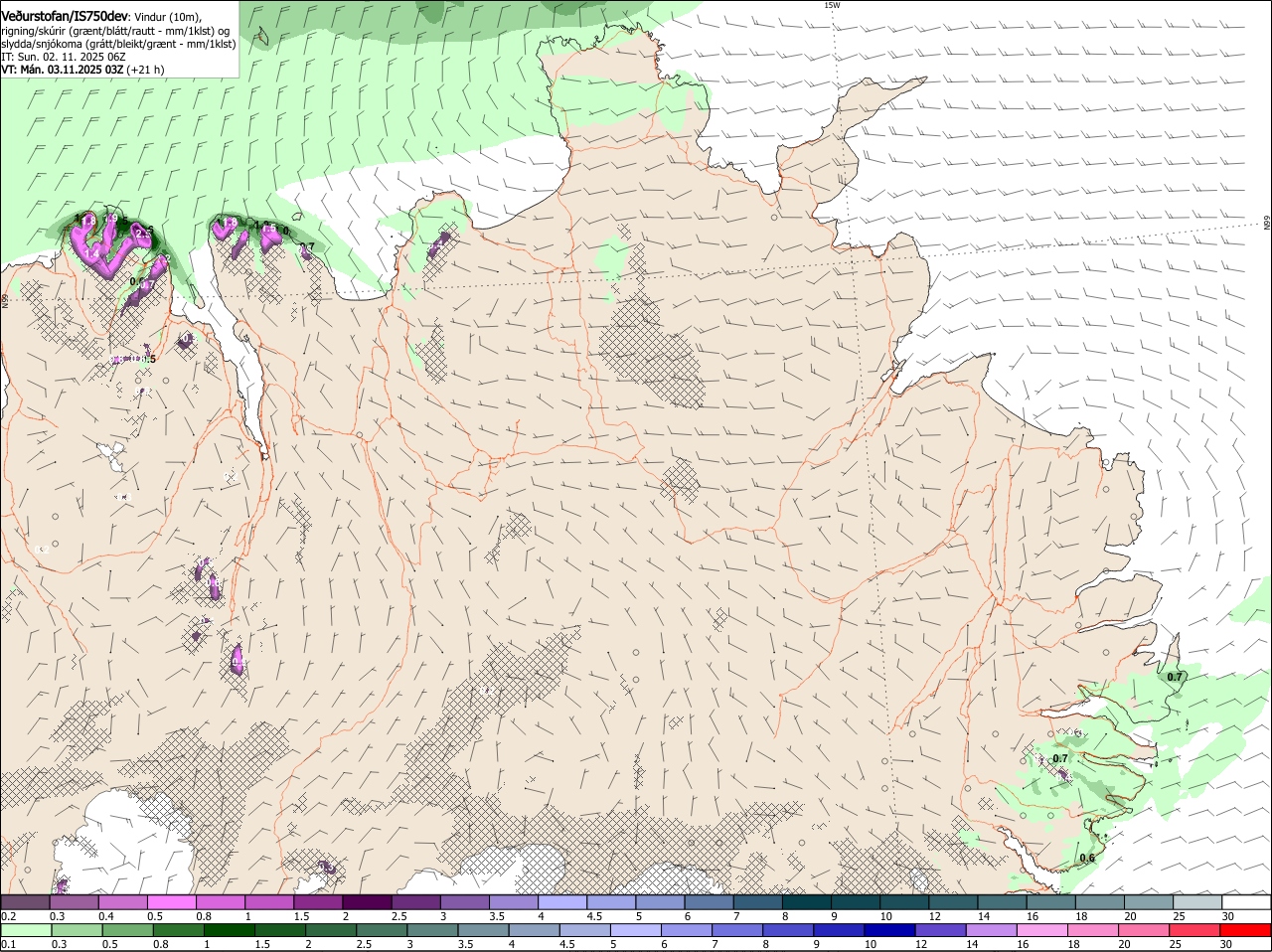Pick the light periwinkle 5 swatch in lower legend row
Image resolution: width=1272 pixels, height=952 pixels.
click(637, 930)
